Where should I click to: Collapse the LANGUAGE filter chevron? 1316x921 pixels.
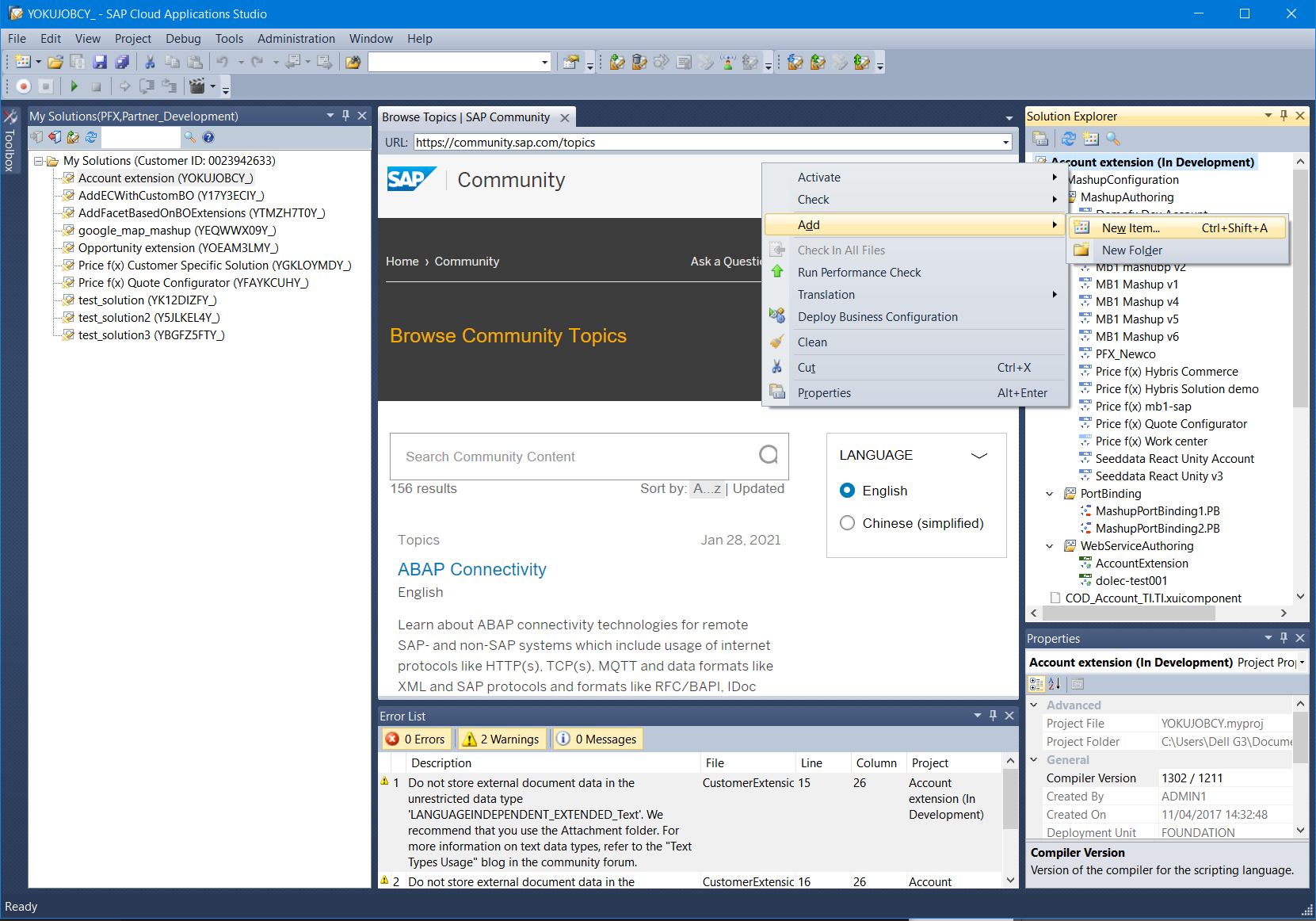point(979,456)
